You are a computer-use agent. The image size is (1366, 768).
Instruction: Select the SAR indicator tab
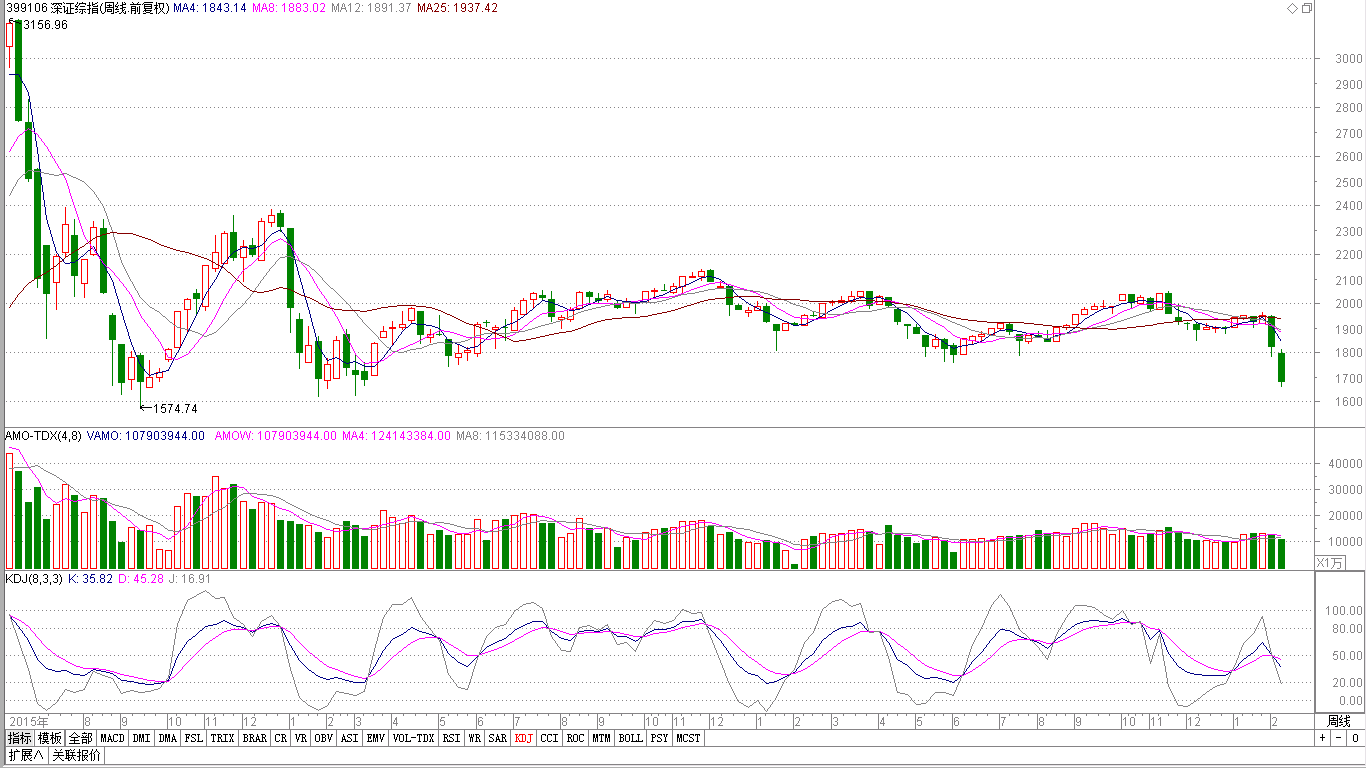498,738
